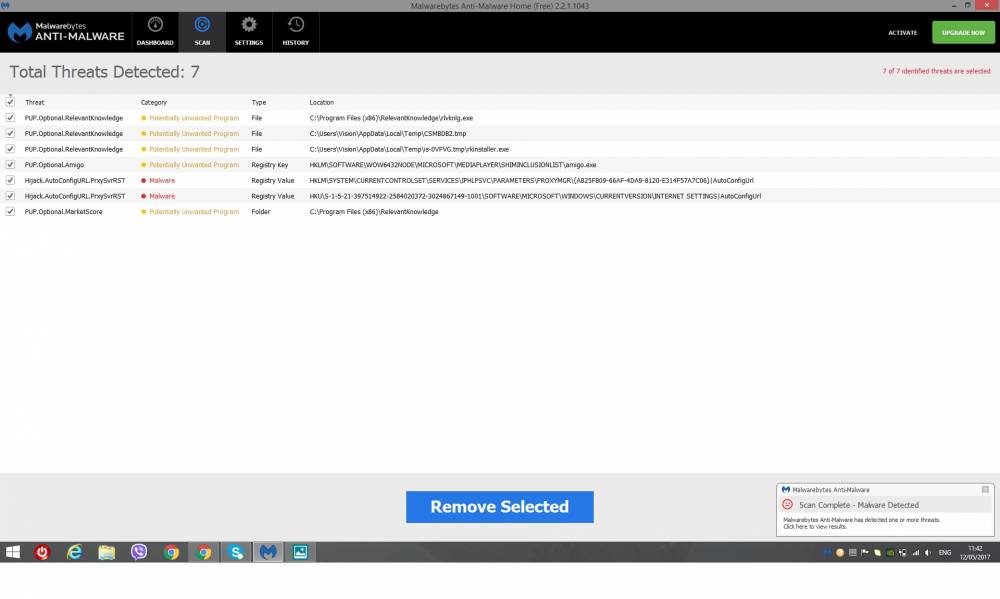Uncheck the HKU AutoConfigUrl hijack checkbox
This screenshot has height=599, width=1000.
click(10, 196)
